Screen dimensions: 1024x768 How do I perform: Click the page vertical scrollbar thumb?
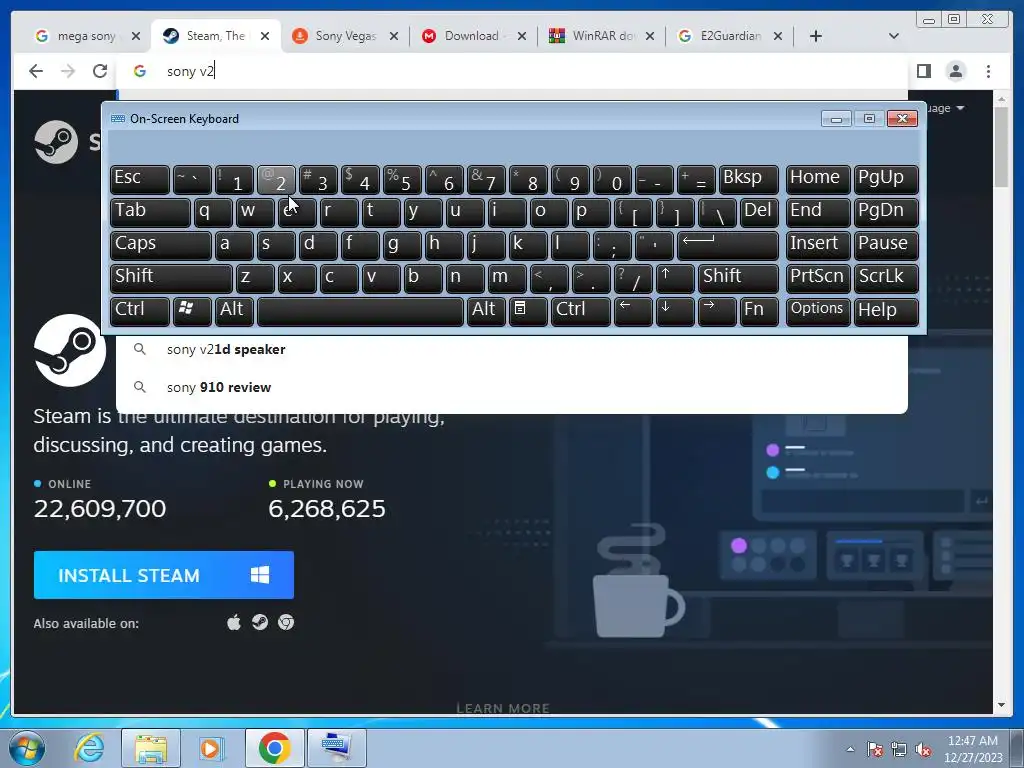click(x=1001, y=148)
